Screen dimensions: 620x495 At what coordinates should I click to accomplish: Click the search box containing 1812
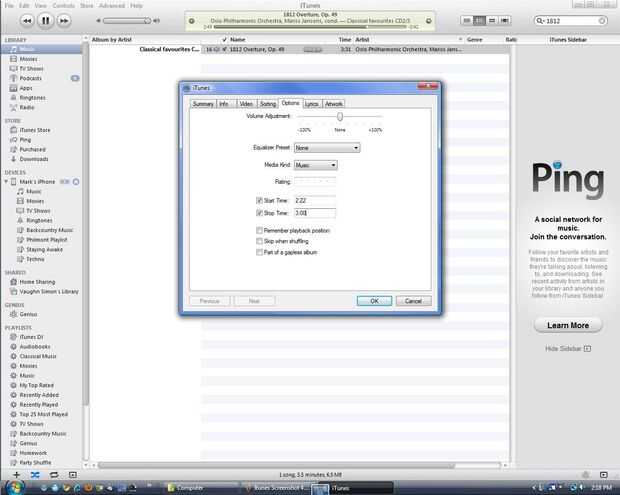tap(571, 21)
